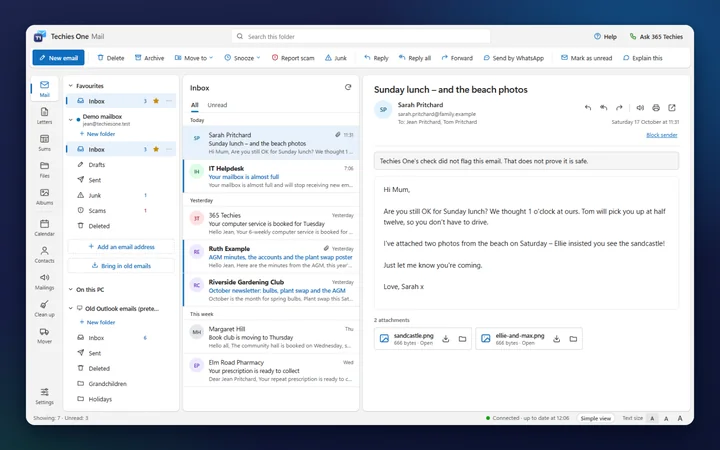Open the Elm Road Pharmacy prescription email
Viewport: 720px width, 450px height.
pyautogui.click(x=271, y=370)
